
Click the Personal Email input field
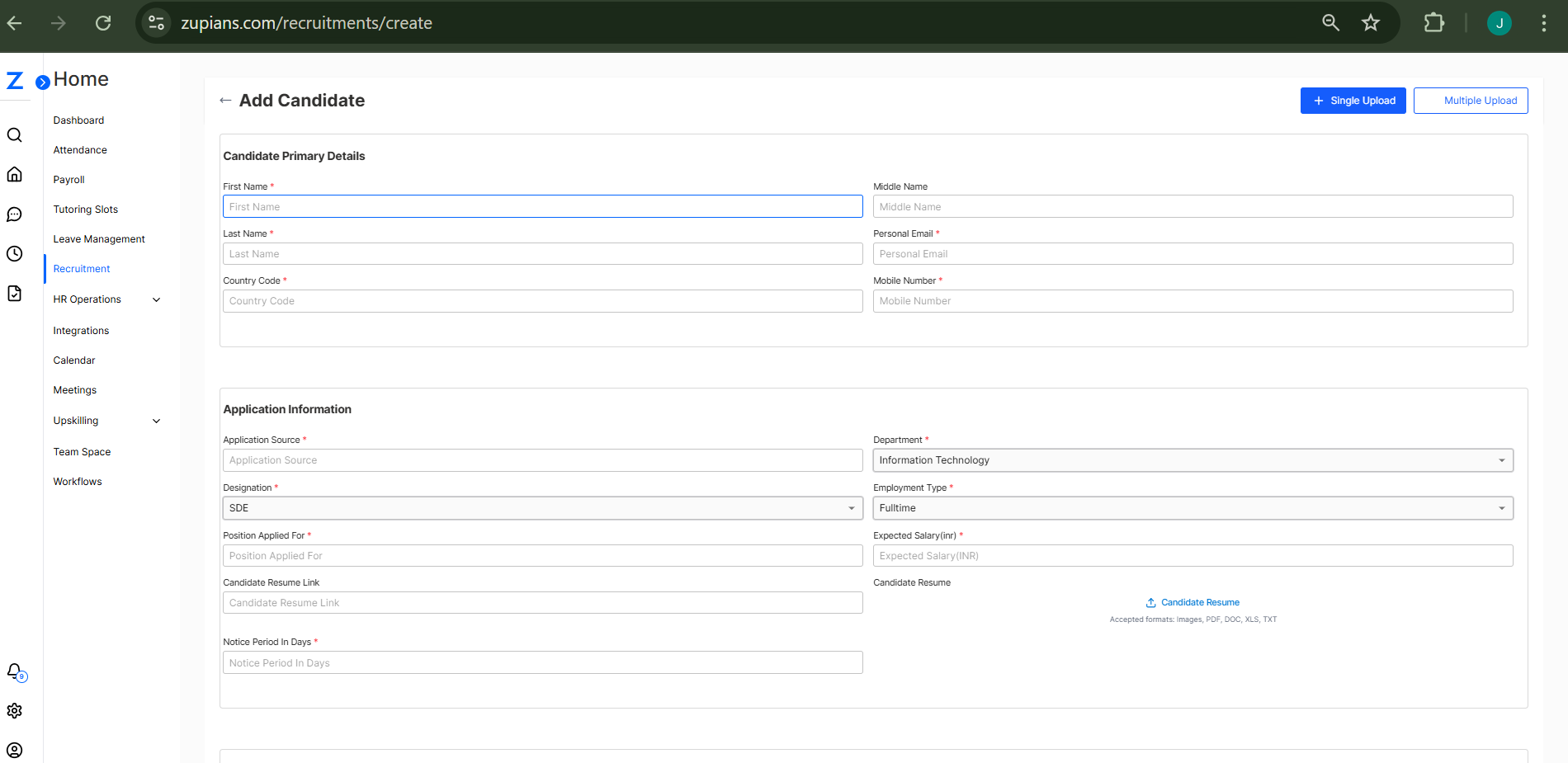1192,254
